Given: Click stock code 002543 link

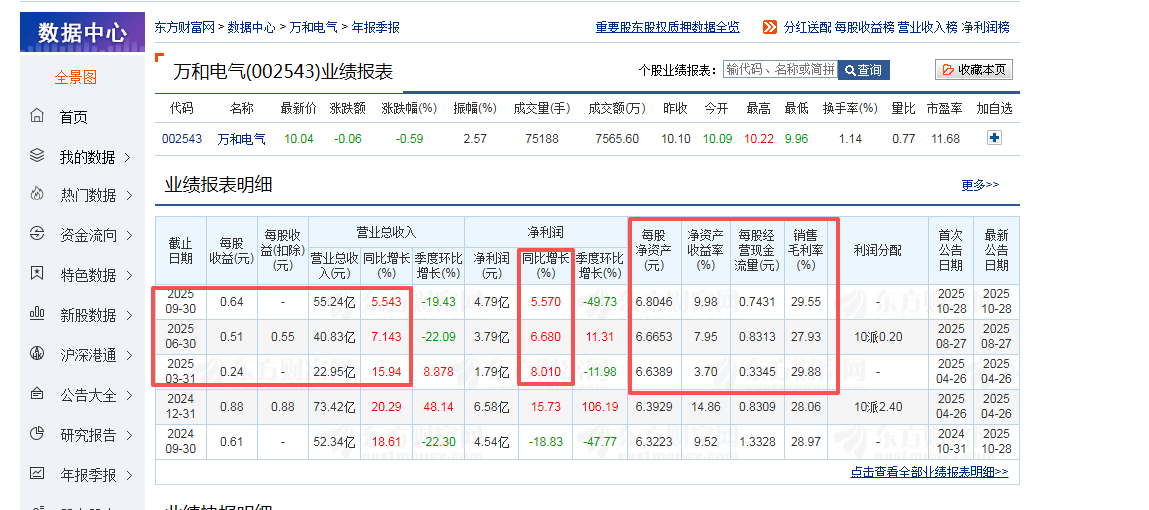Looking at the screenshot, I should (x=182, y=138).
